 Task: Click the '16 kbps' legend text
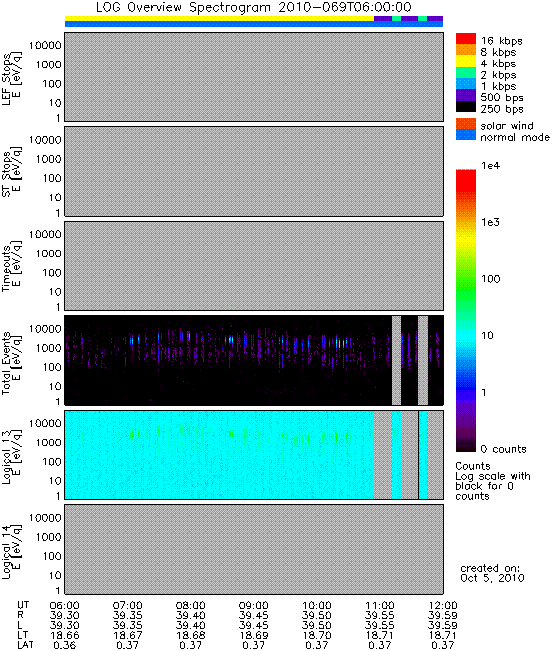tap(501, 41)
